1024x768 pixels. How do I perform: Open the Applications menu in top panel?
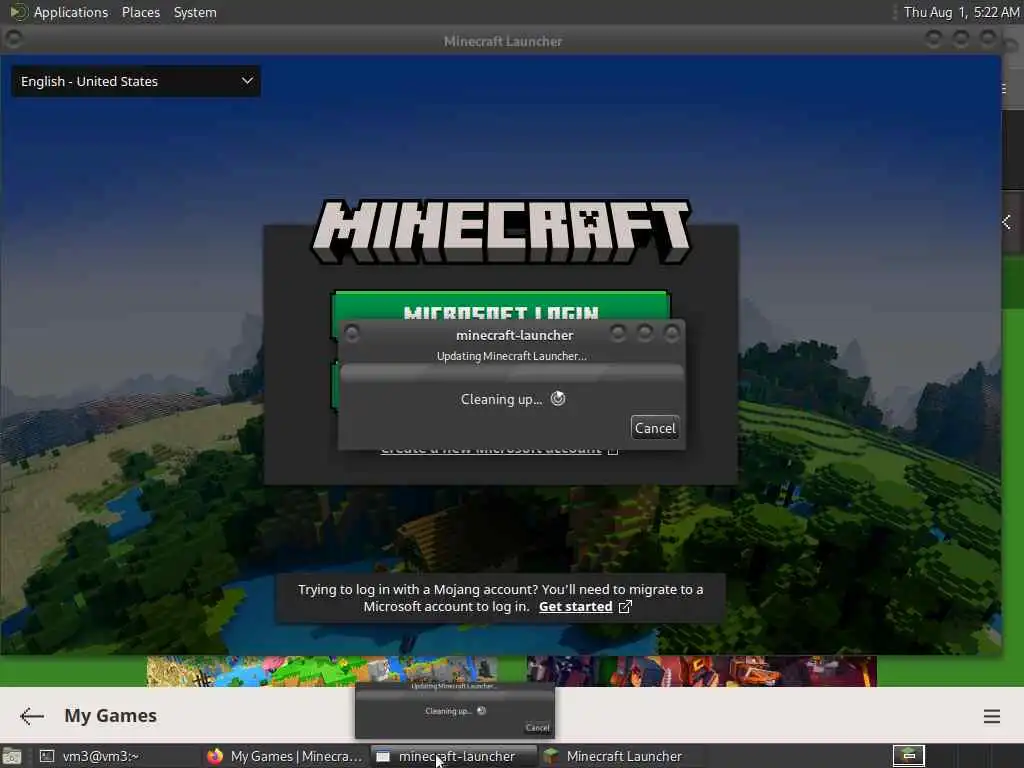click(71, 12)
